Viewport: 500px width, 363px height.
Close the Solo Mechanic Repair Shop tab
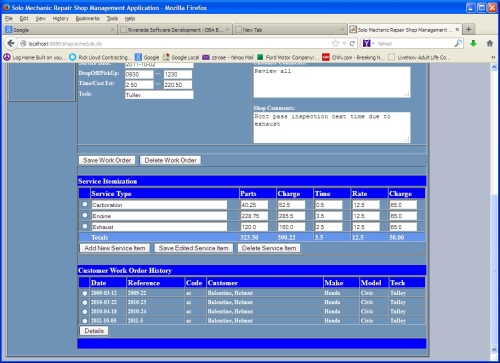457,30
